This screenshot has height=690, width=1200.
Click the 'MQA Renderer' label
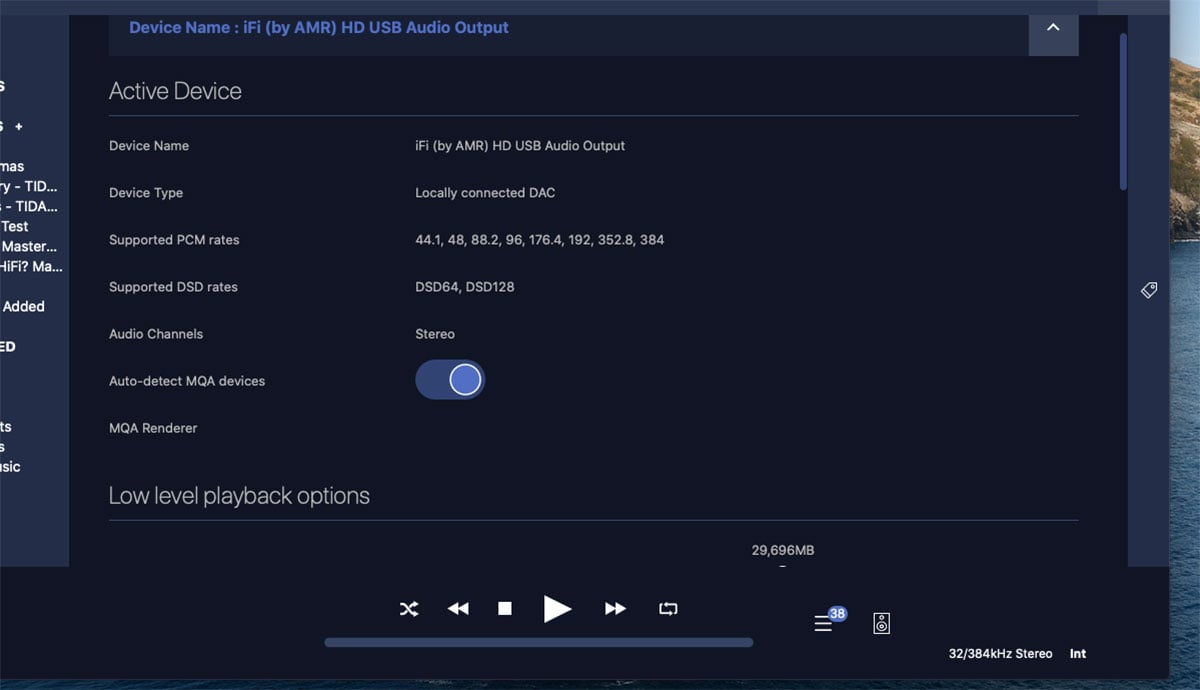coord(153,428)
